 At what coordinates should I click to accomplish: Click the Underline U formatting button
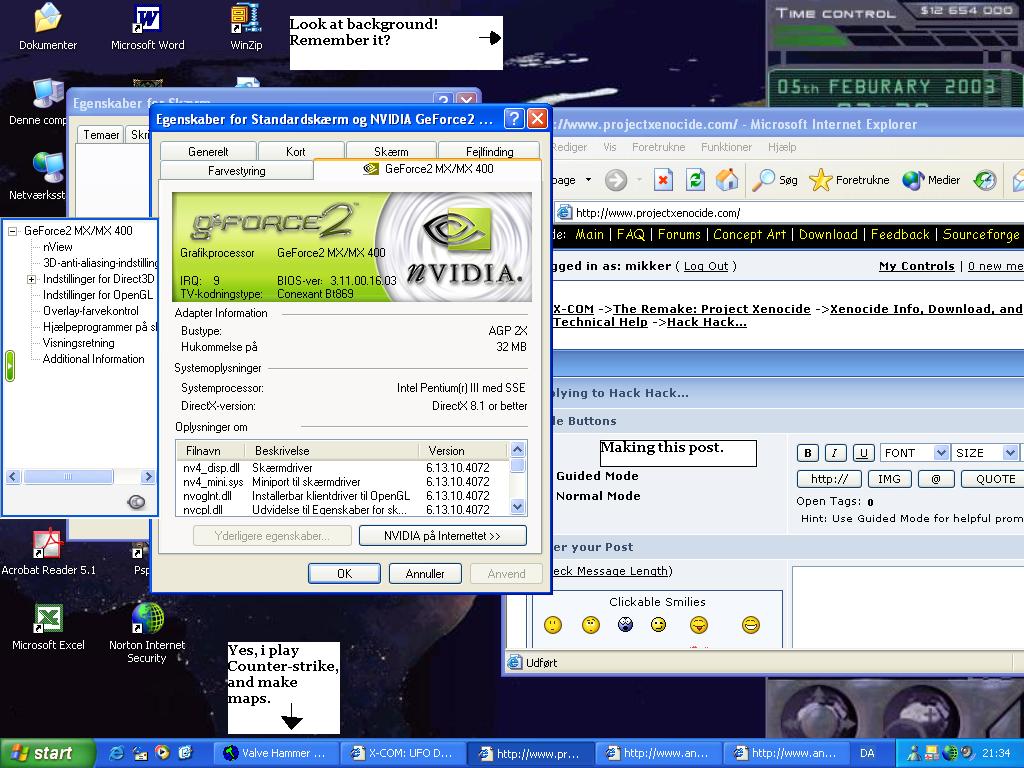click(863, 453)
